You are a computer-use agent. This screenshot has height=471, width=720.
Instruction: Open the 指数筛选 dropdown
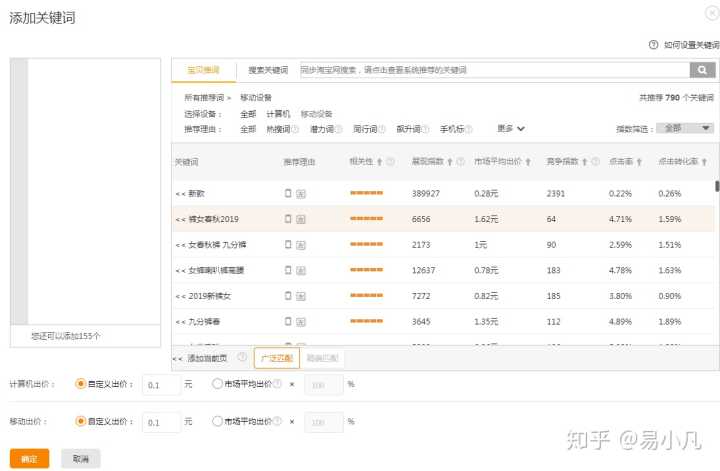pos(688,128)
